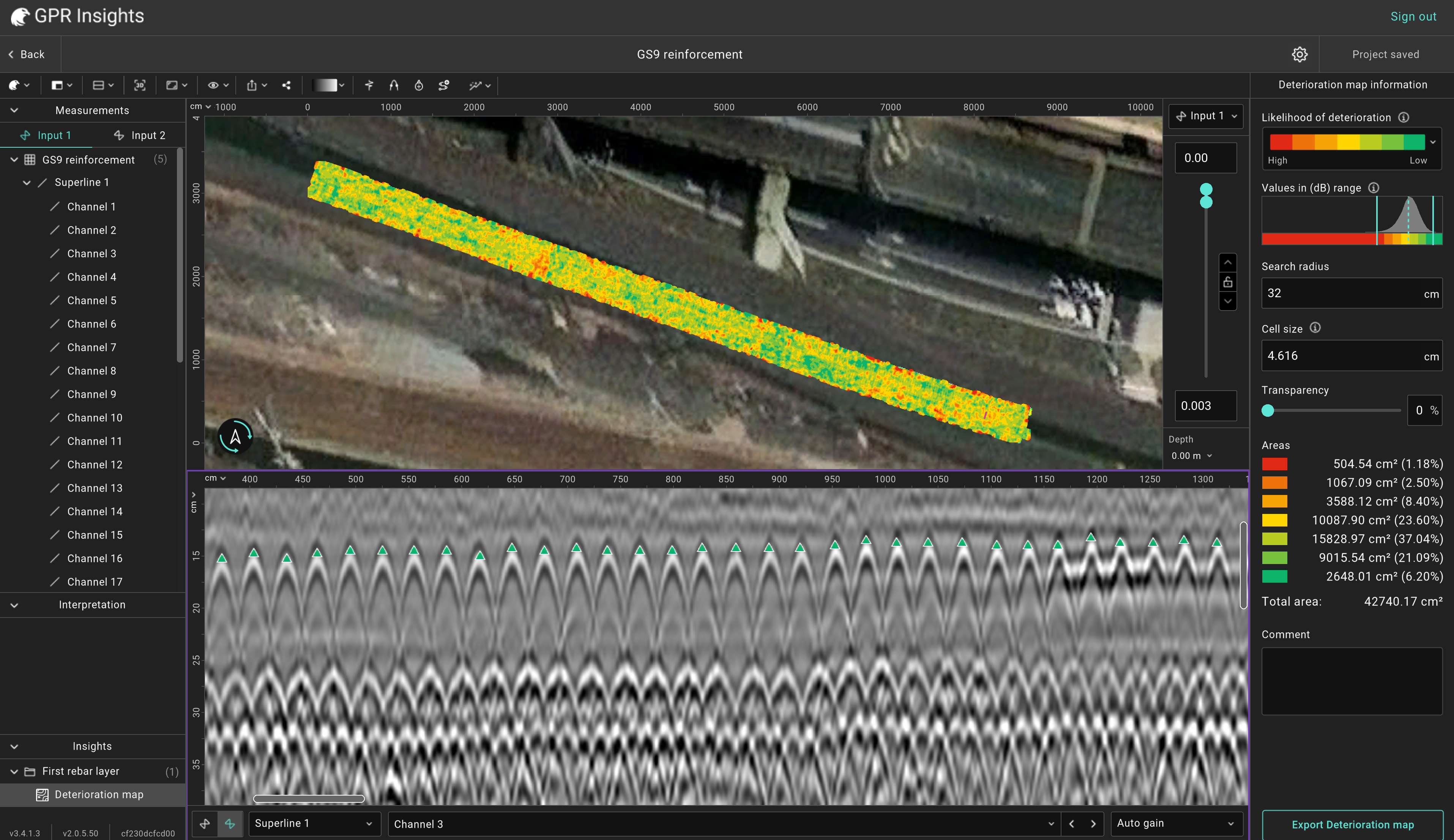
Task: Click info icon beside Cell size
Action: [x=1315, y=328]
